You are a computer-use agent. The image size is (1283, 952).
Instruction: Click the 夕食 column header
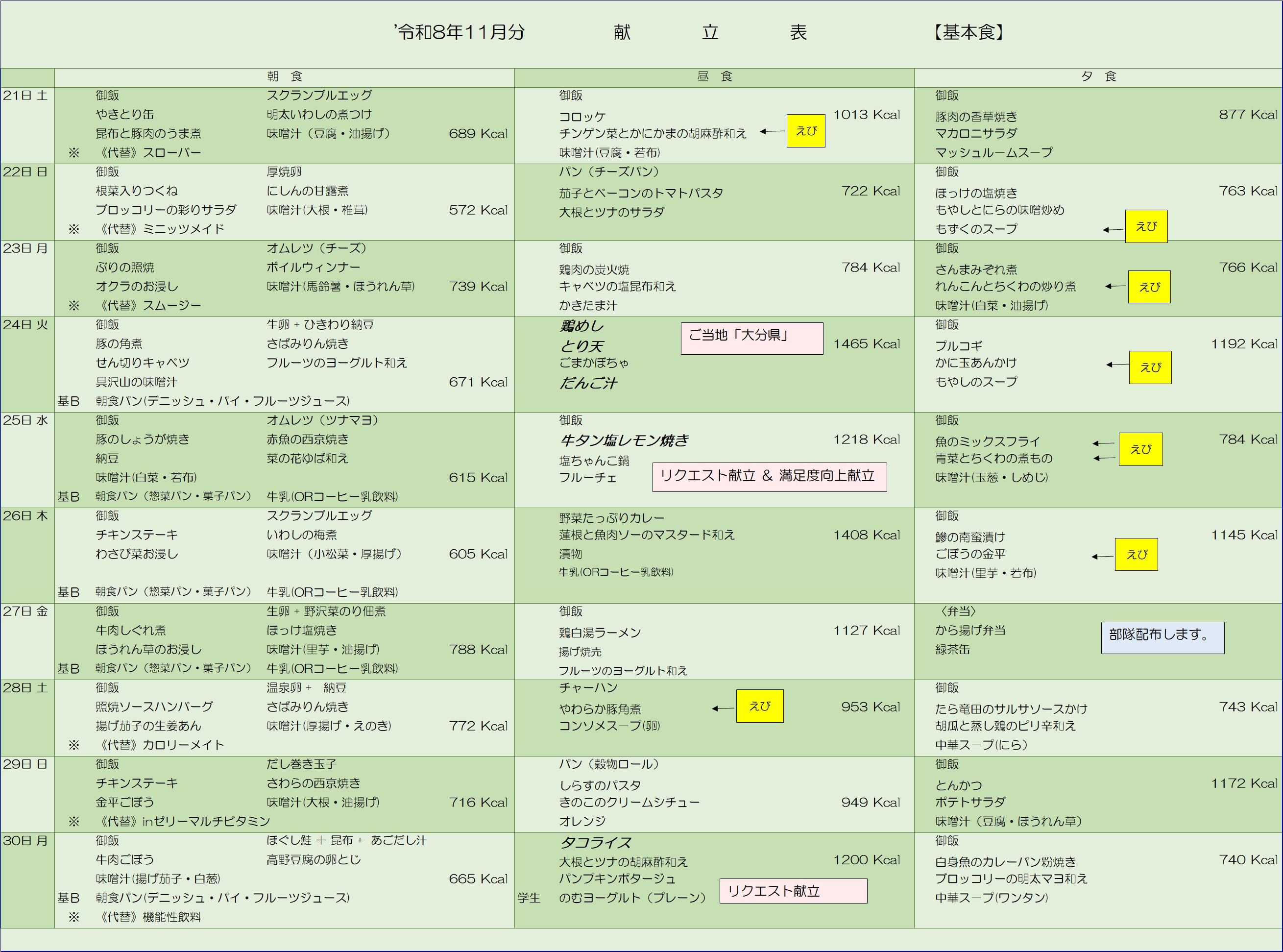pyautogui.click(x=1099, y=76)
